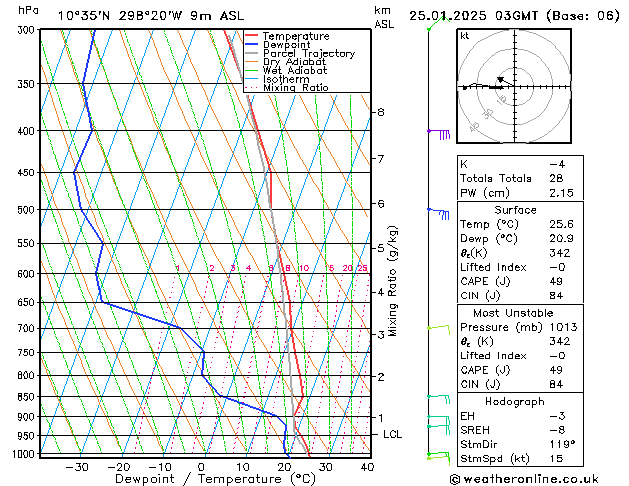Click the 'StmDir' value 119°
Viewport: 629px width, 486px height.
[562, 444]
